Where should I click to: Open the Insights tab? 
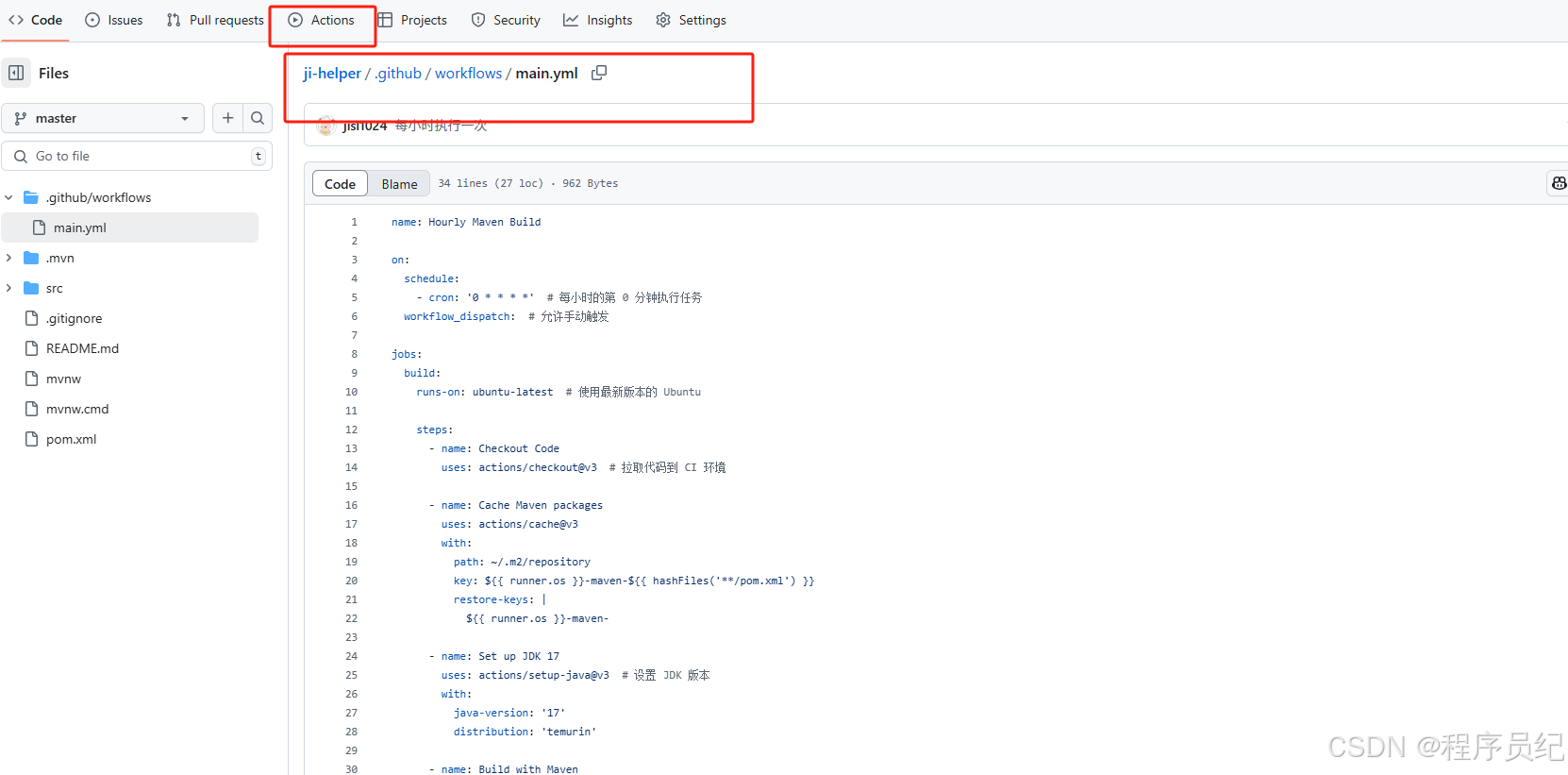pyautogui.click(x=598, y=20)
